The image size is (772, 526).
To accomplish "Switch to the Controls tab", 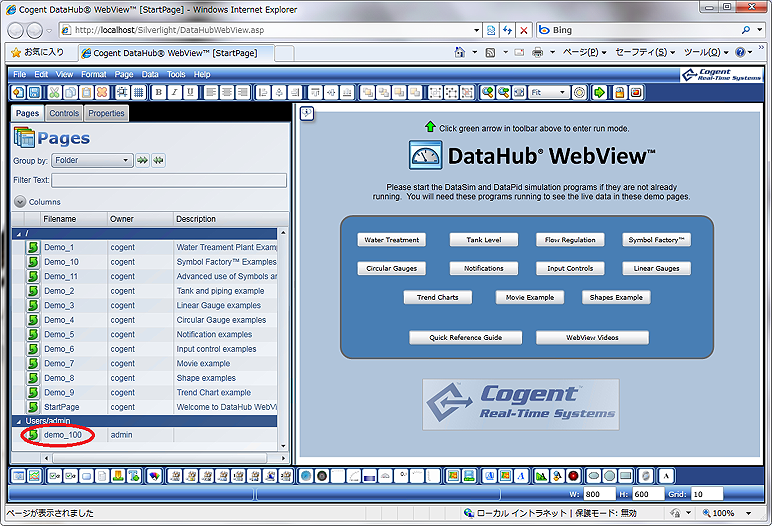I will click(64, 113).
